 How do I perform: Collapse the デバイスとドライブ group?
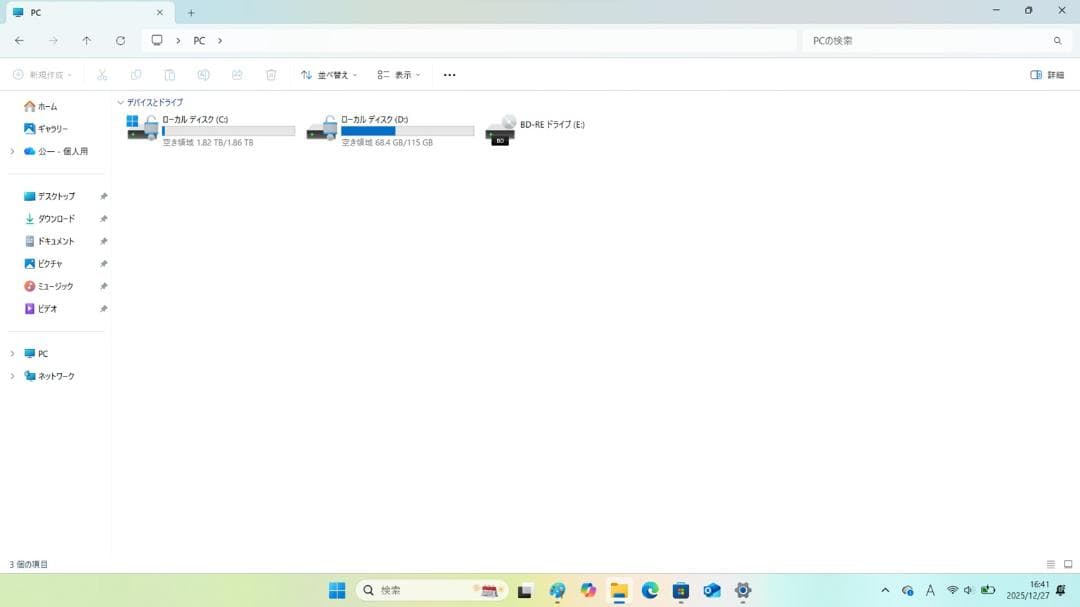(x=121, y=103)
